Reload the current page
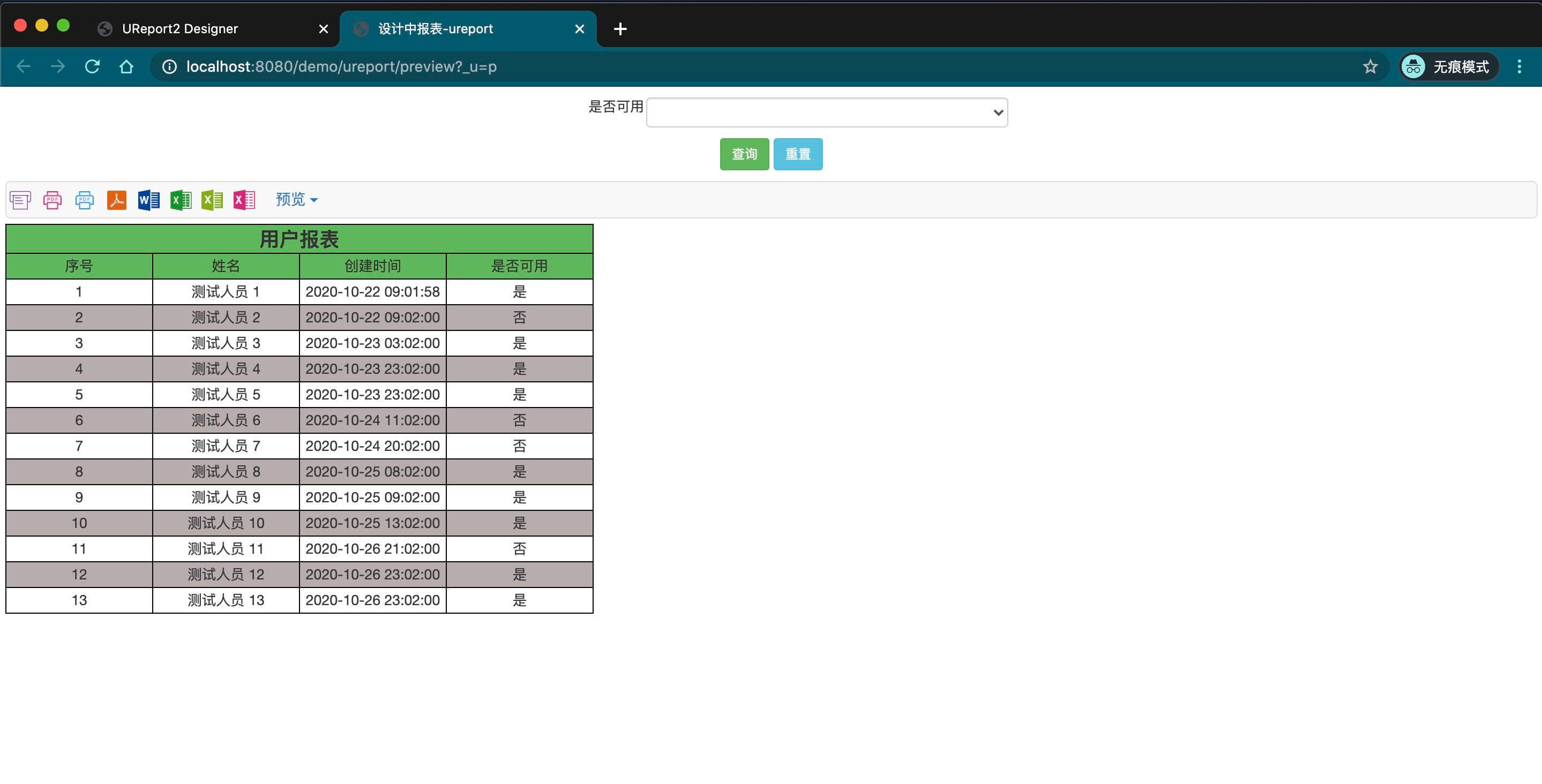Screen dimensions: 1542x784 (x=92, y=66)
